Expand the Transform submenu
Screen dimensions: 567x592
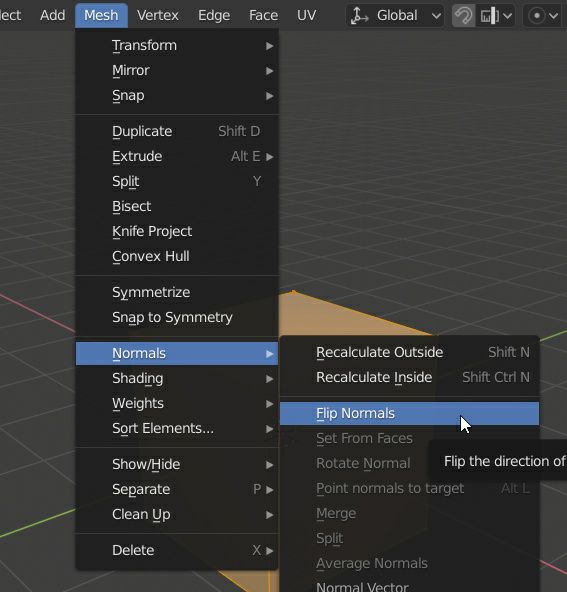(x=177, y=46)
